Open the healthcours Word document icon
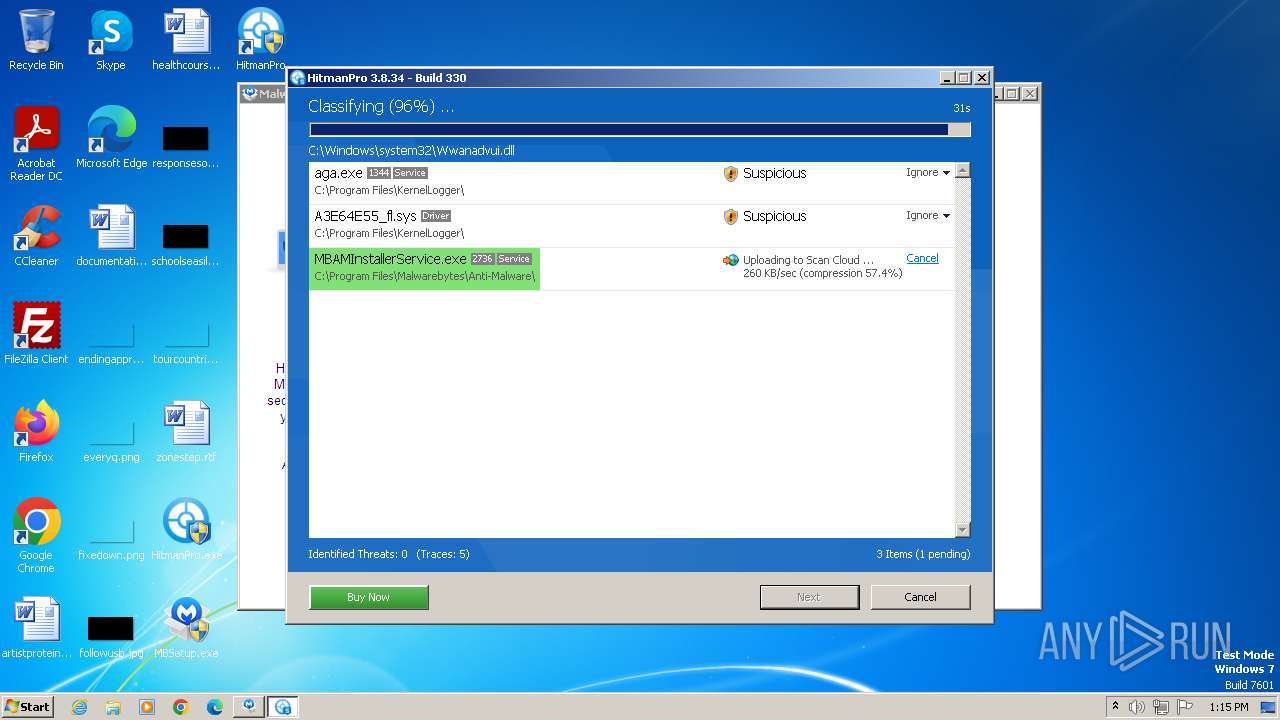Viewport: 1280px width, 720px height. [186, 40]
